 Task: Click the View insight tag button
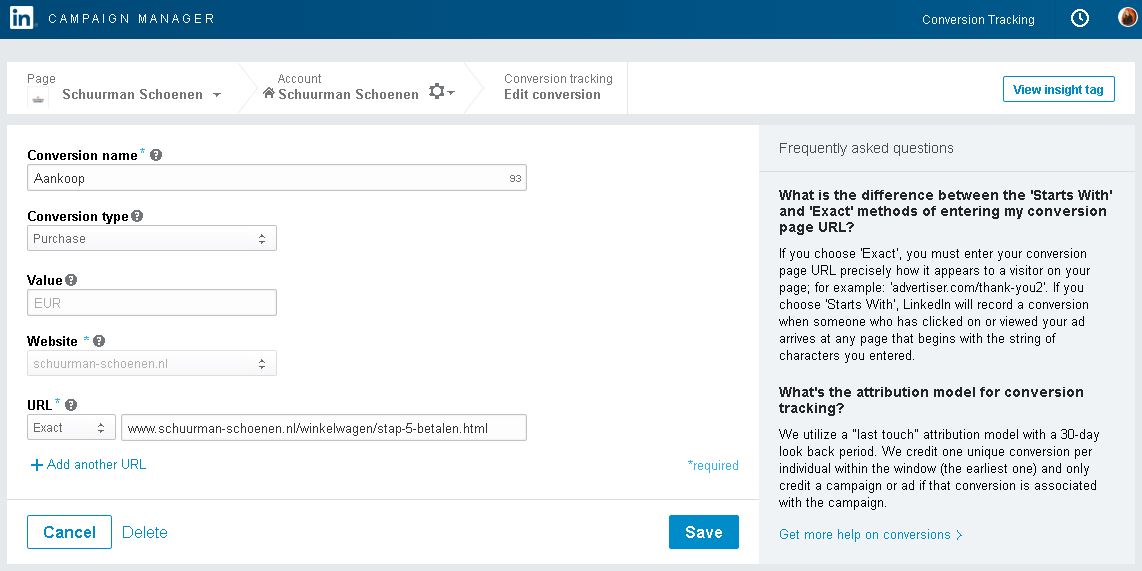click(1058, 89)
